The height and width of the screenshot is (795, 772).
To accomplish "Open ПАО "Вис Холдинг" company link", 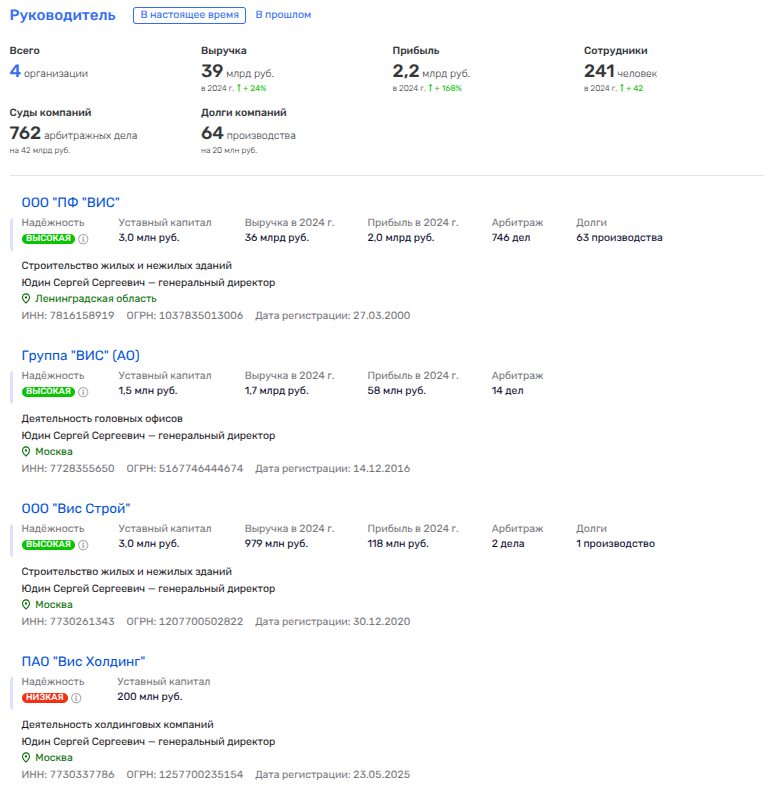I will [84, 661].
